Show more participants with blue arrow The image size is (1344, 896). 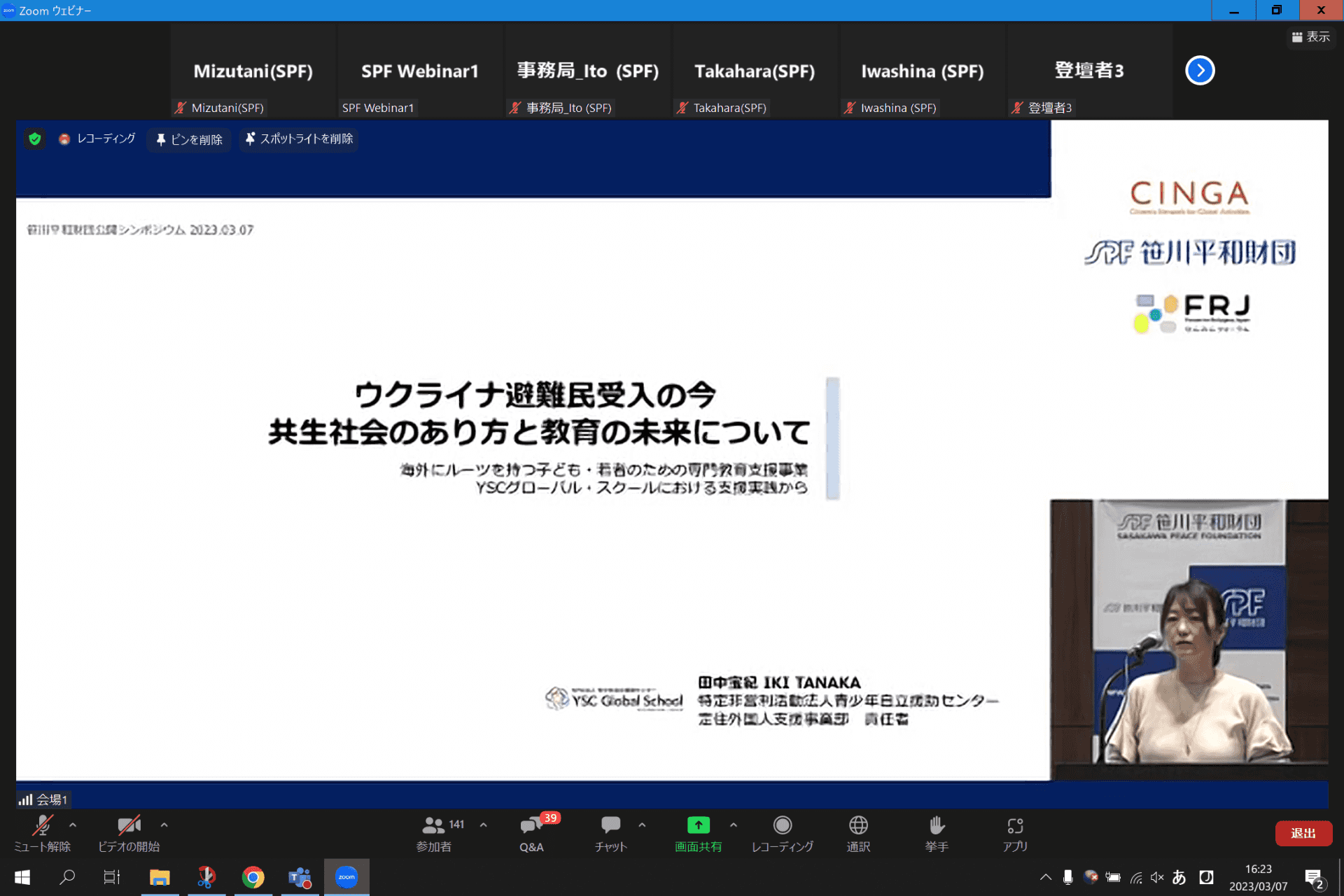1200,70
